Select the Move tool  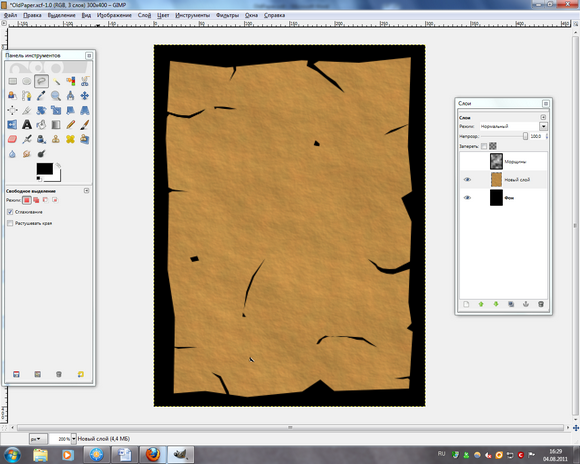click(x=85, y=96)
